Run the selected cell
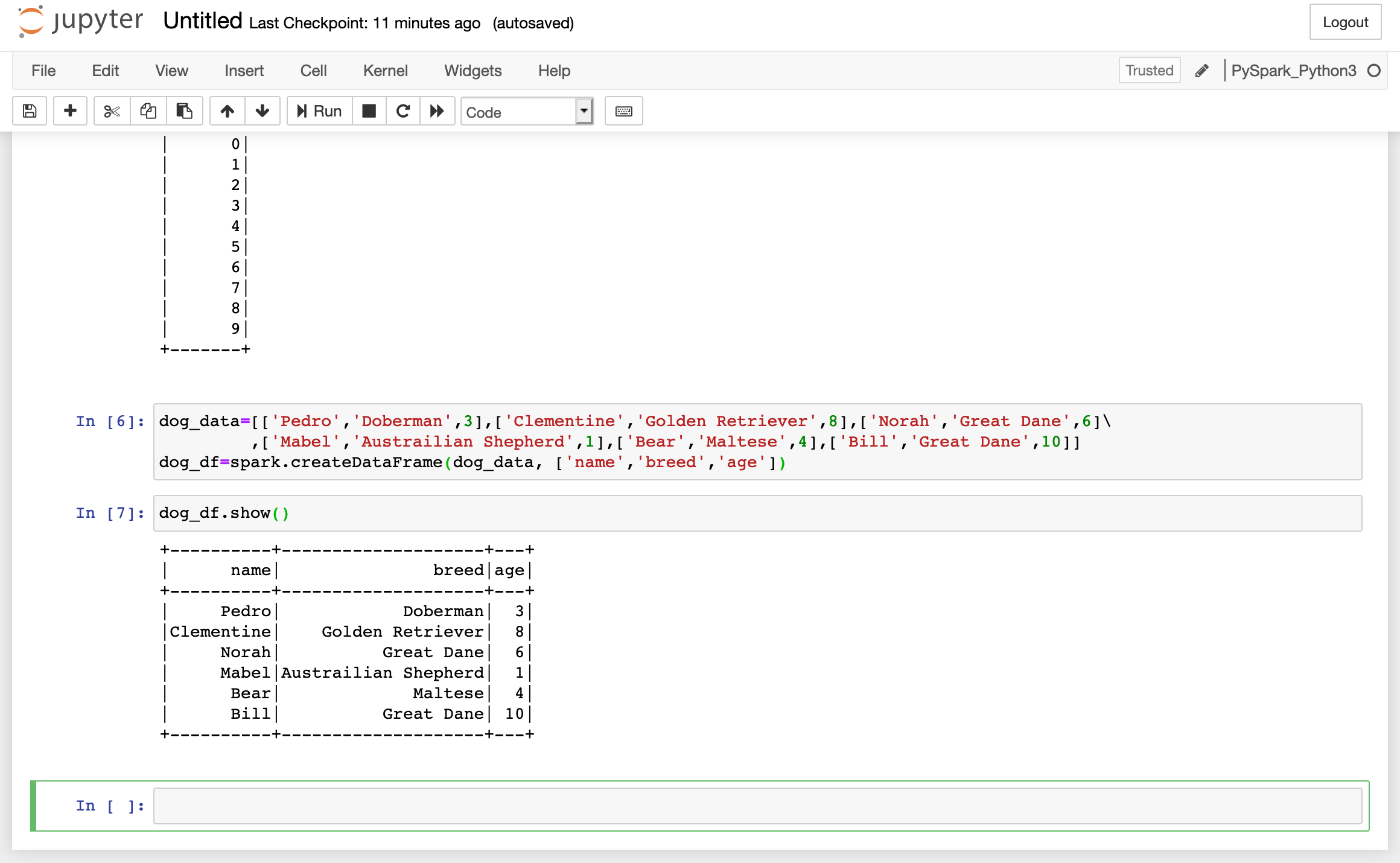The height and width of the screenshot is (863, 1400). pyautogui.click(x=319, y=111)
